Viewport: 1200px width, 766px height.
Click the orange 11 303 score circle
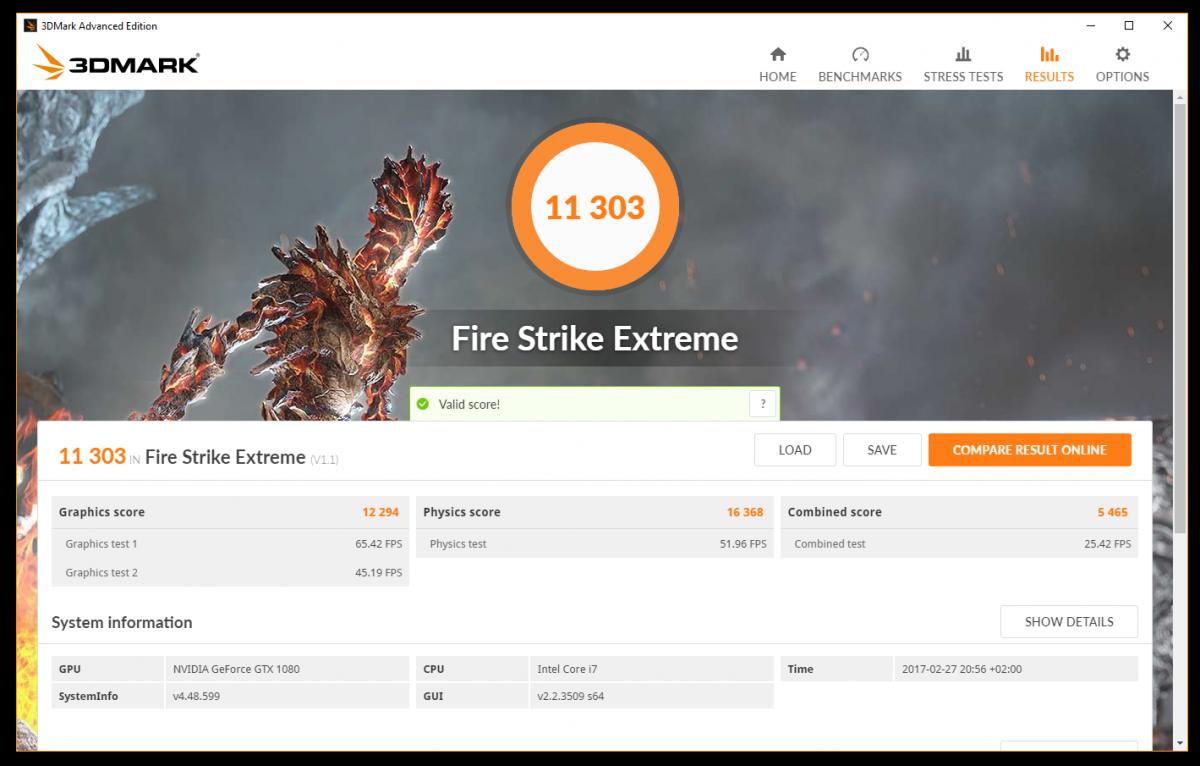click(x=595, y=207)
